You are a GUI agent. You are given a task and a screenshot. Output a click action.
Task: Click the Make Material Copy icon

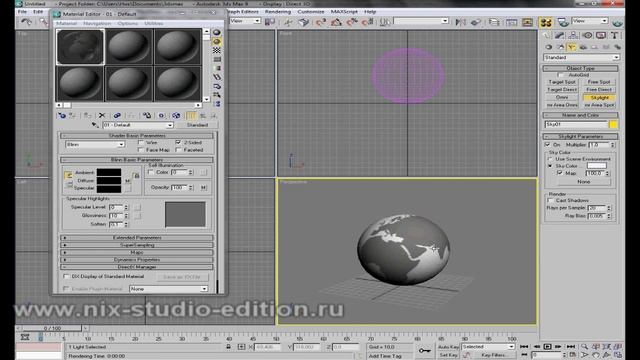point(117,116)
